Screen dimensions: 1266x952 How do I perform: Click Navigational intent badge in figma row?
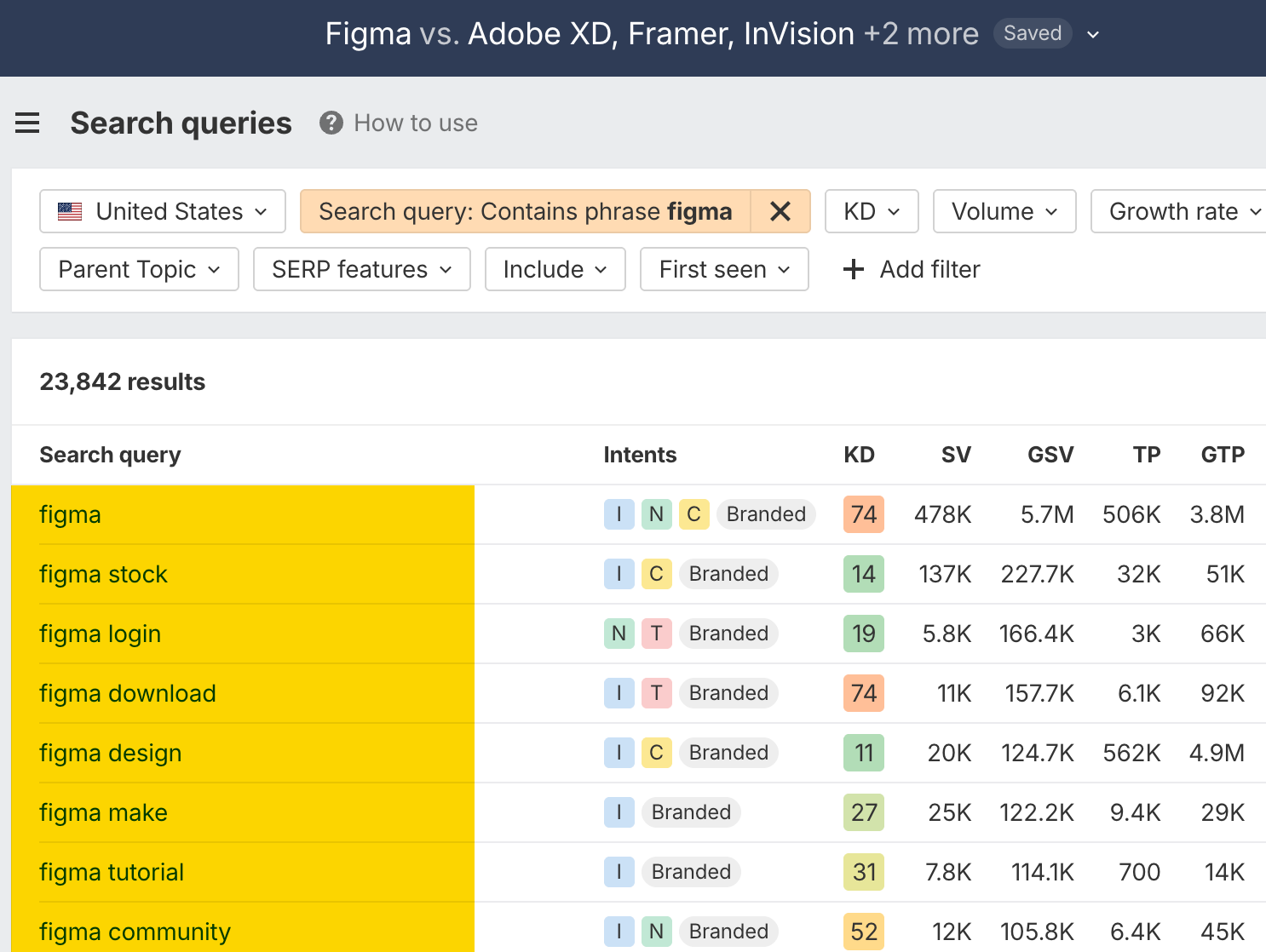pos(656,514)
